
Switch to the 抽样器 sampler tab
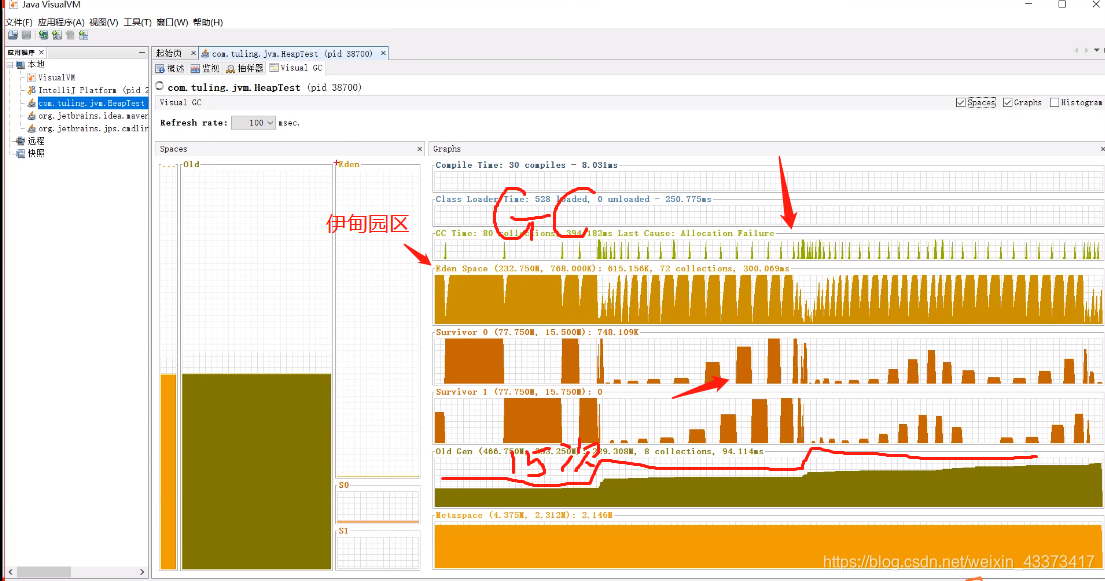coord(245,68)
